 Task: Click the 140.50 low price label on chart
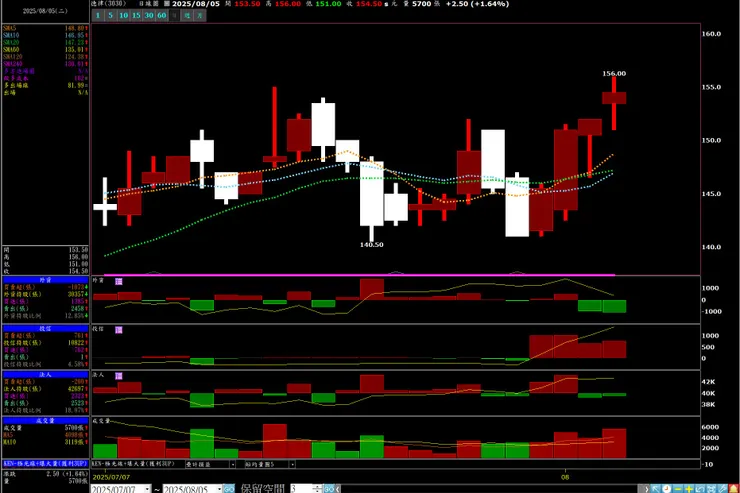click(371, 245)
